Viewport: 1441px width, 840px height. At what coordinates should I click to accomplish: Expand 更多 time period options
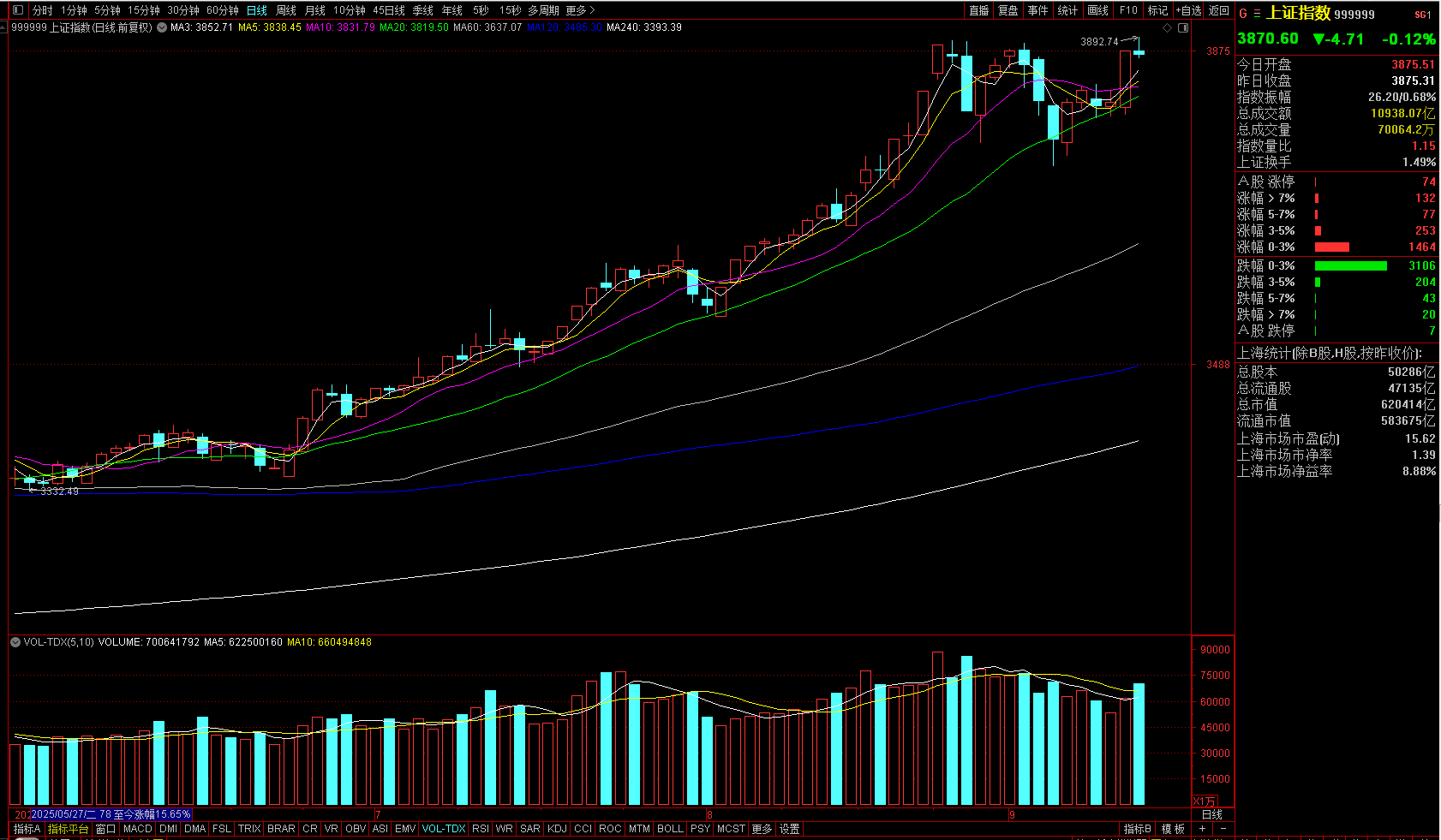tap(580, 10)
